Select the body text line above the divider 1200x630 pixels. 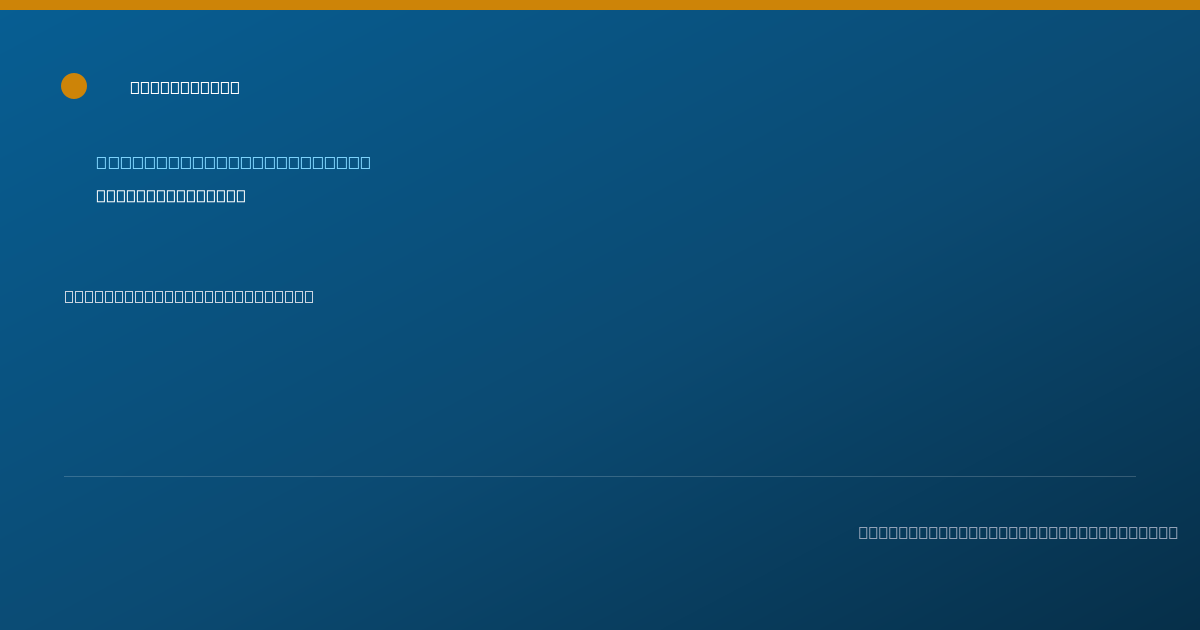tap(189, 296)
